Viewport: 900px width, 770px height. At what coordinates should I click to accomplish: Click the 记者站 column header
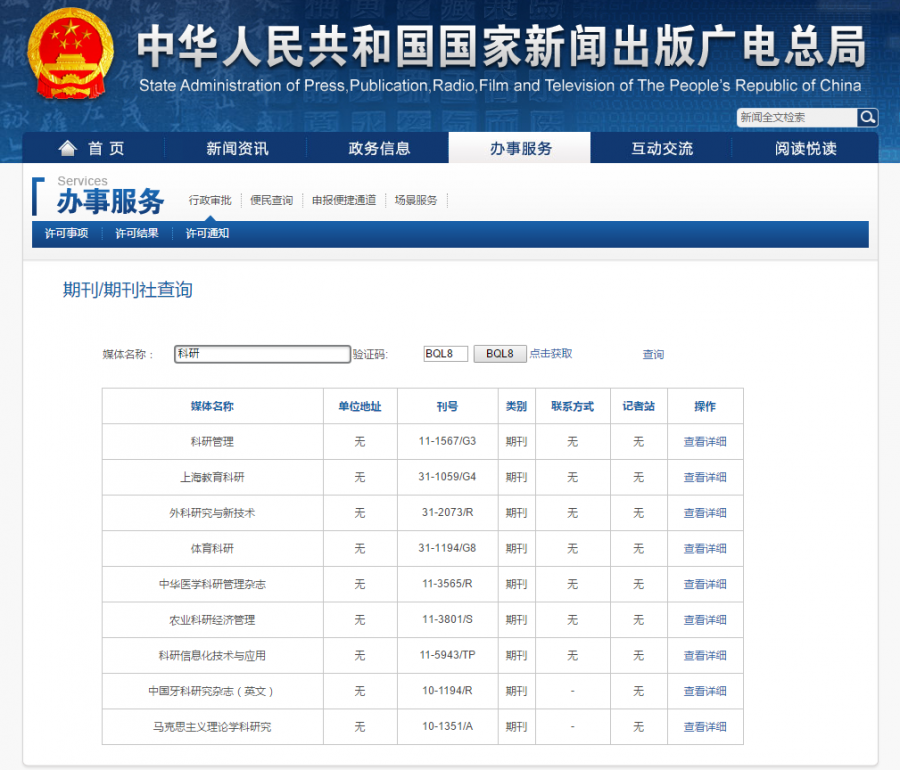point(638,406)
